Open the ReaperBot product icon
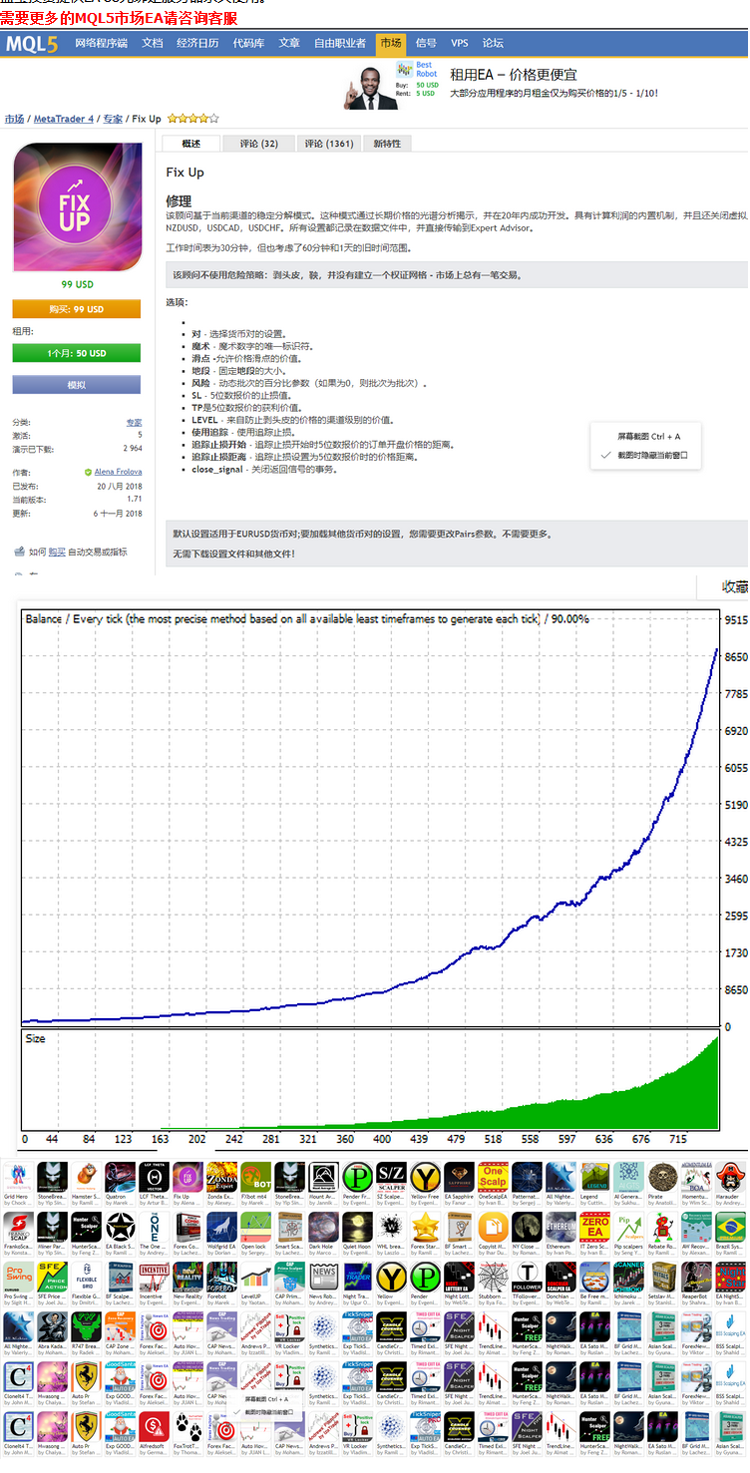Image resolution: width=750 pixels, height=1473 pixels. coord(697,1277)
